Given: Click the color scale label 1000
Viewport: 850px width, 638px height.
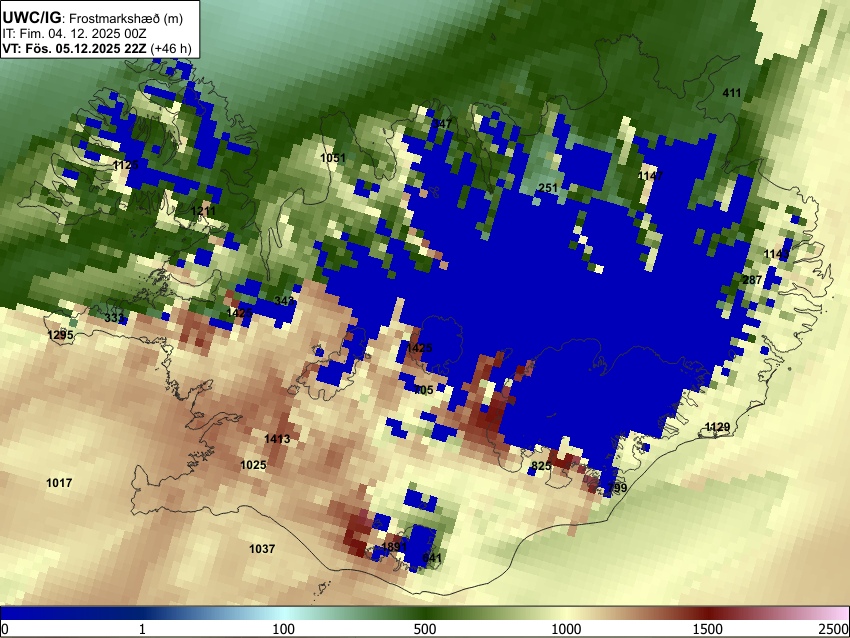Looking at the screenshot, I should click(x=566, y=629).
